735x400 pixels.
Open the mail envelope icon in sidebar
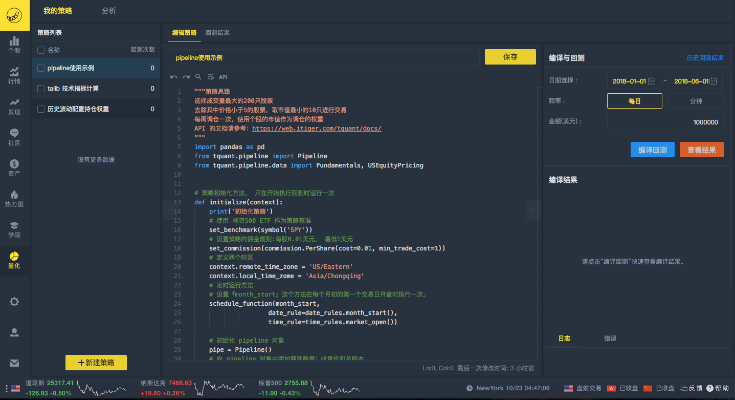click(14, 363)
